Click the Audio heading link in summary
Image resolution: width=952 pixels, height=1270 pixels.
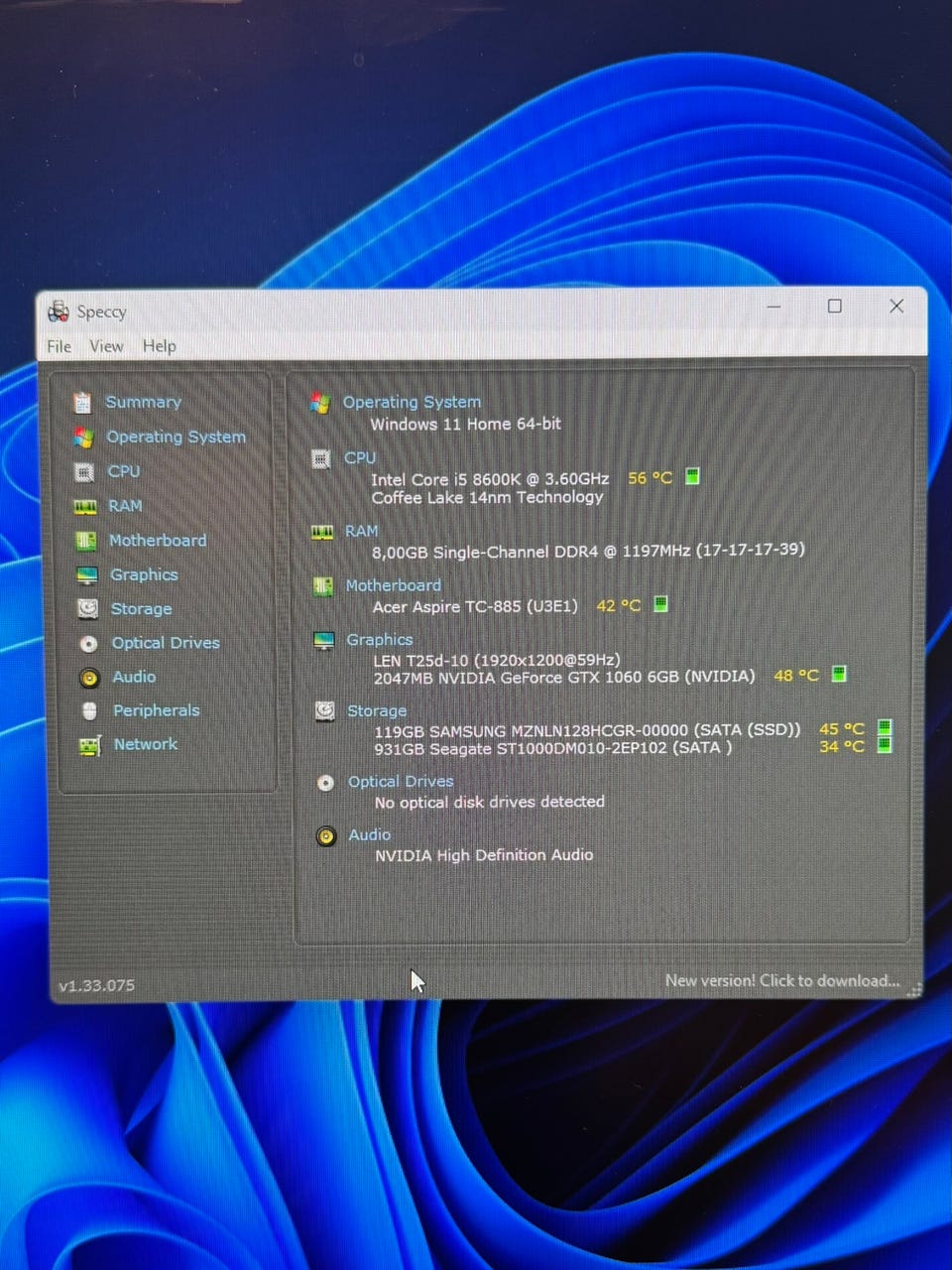(x=370, y=835)
